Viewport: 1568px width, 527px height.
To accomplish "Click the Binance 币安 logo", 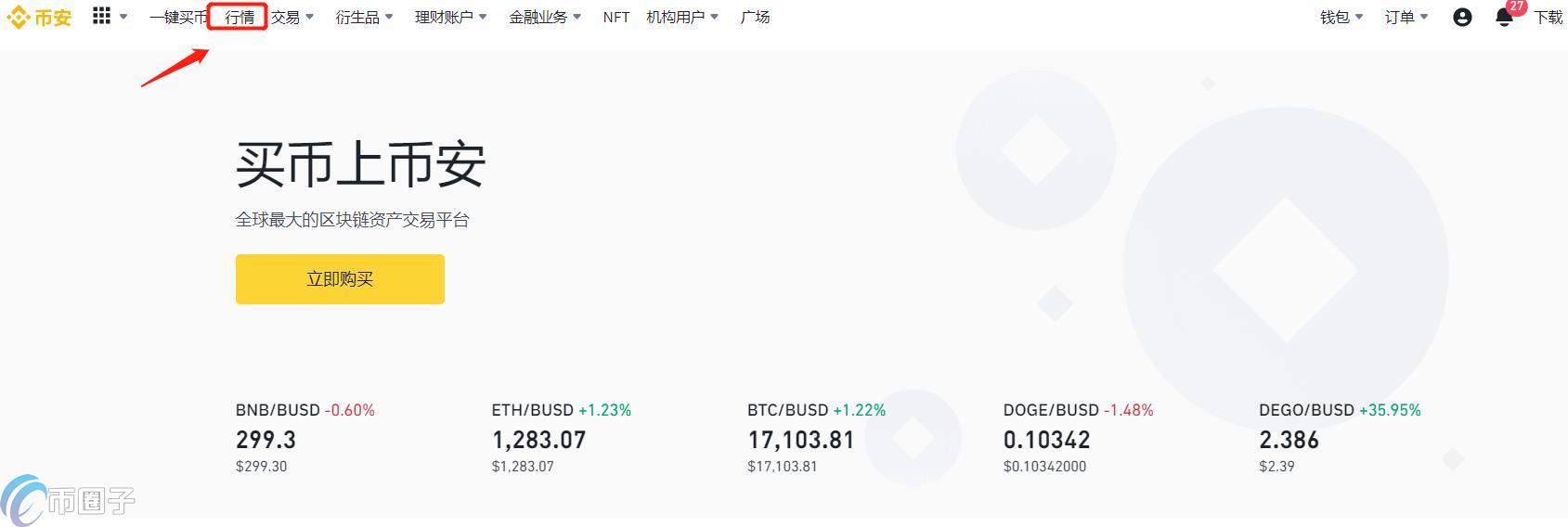I will (39, 18).
